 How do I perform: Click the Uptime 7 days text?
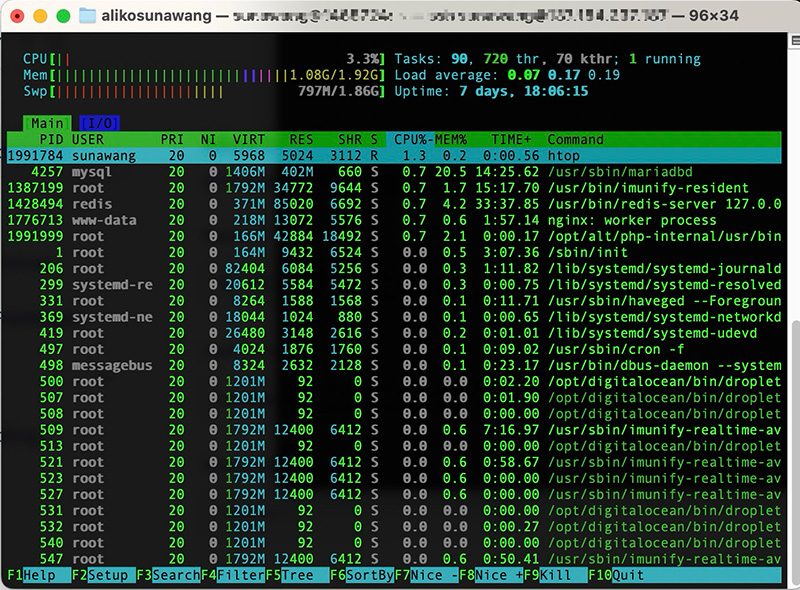491,91
